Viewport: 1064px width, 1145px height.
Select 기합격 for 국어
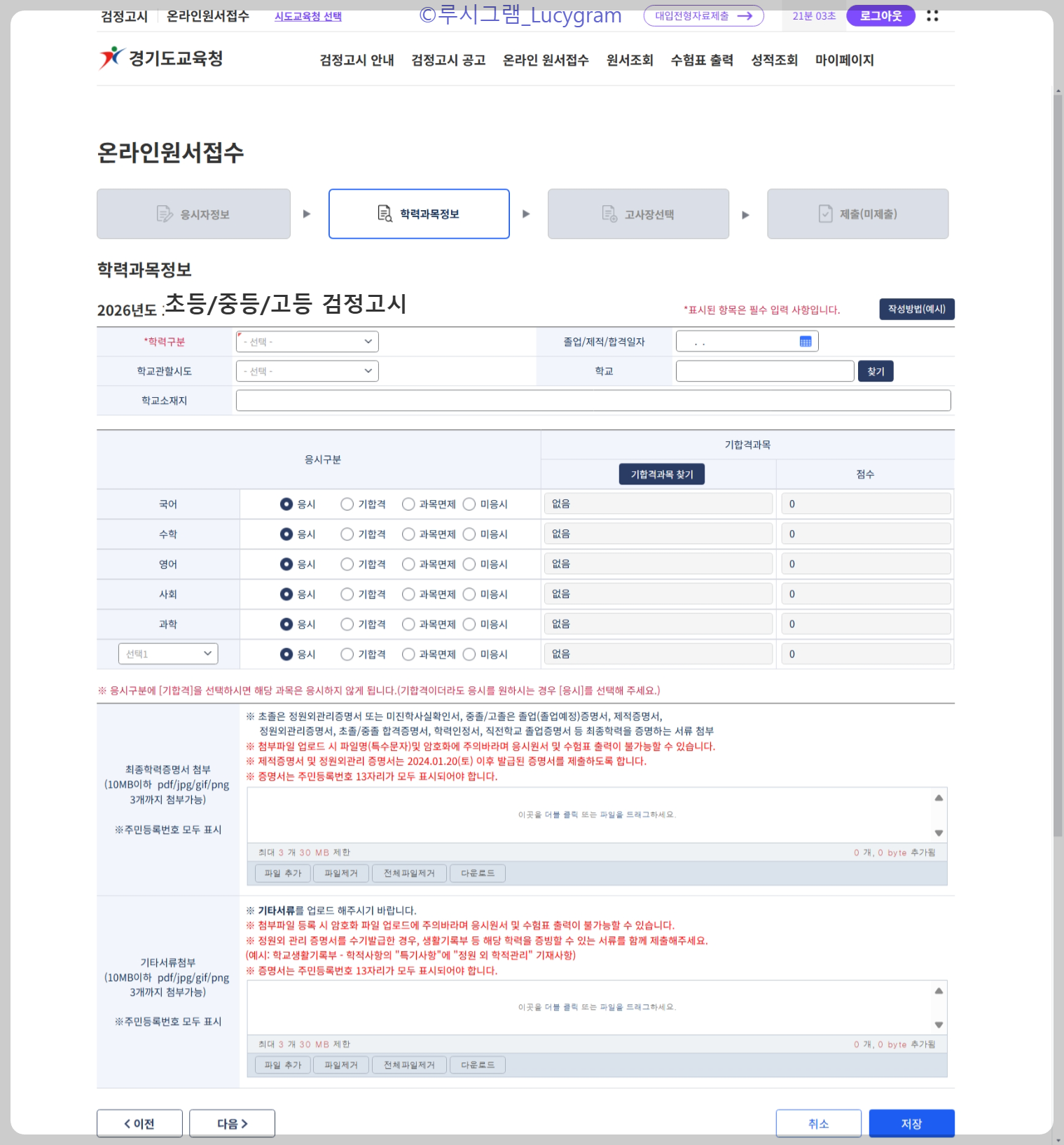(x=347, y=504)
